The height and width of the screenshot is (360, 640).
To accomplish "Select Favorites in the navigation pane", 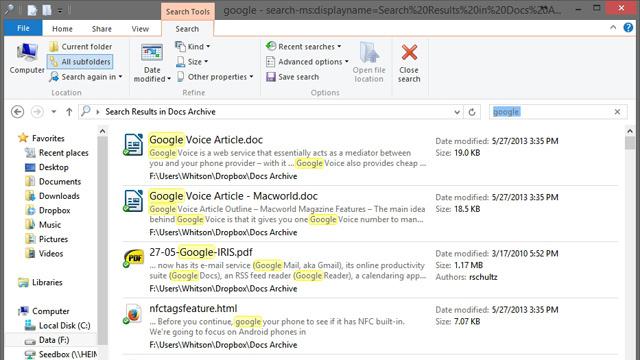I will pos(41,138).
